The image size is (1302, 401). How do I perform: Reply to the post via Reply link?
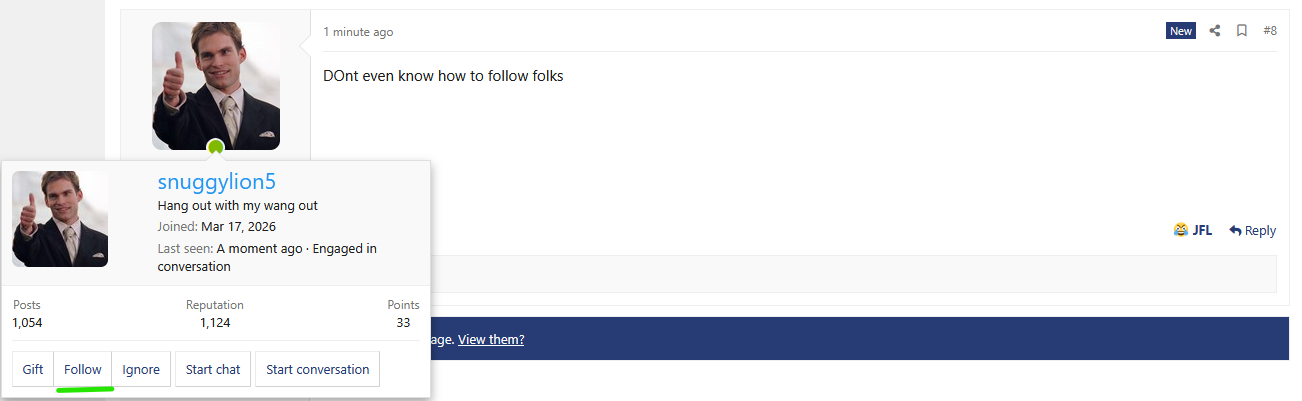click(1252, 230)
